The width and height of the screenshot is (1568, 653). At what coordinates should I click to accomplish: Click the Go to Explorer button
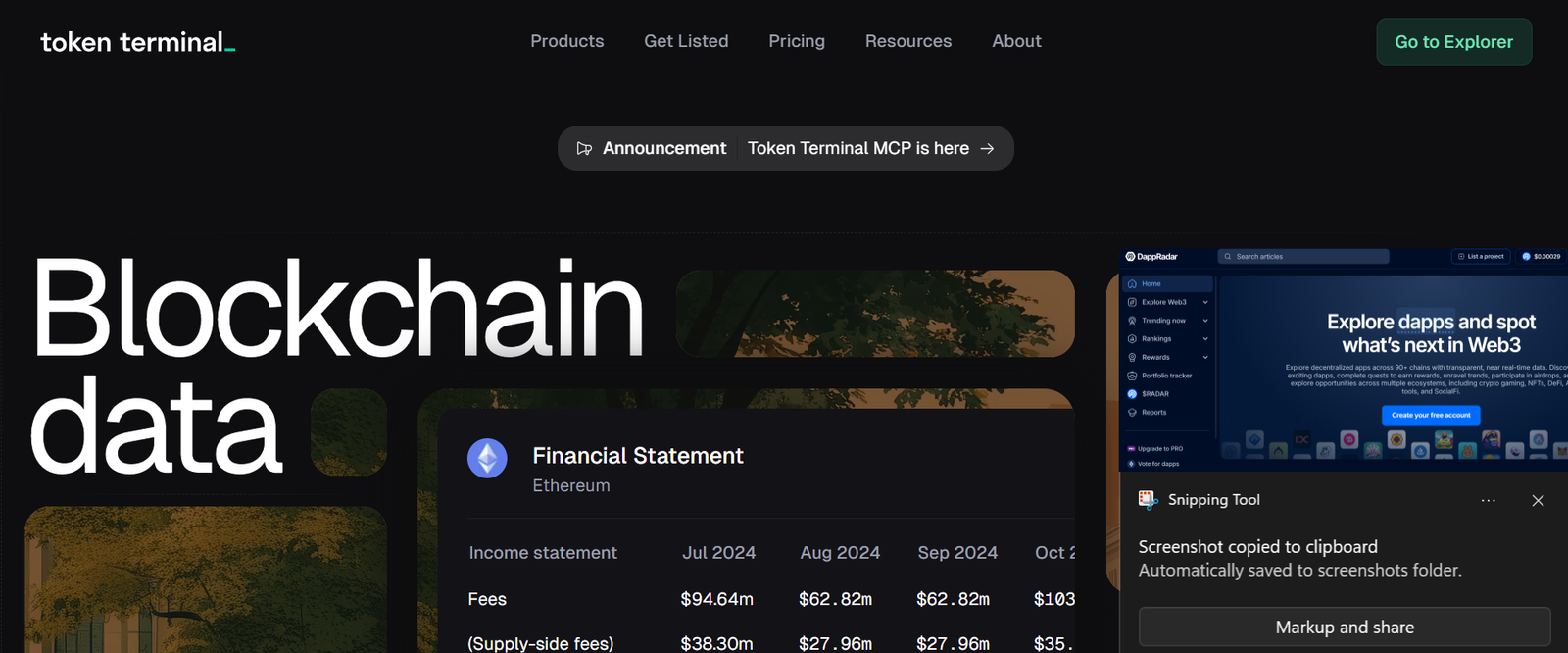[1453, 42]
